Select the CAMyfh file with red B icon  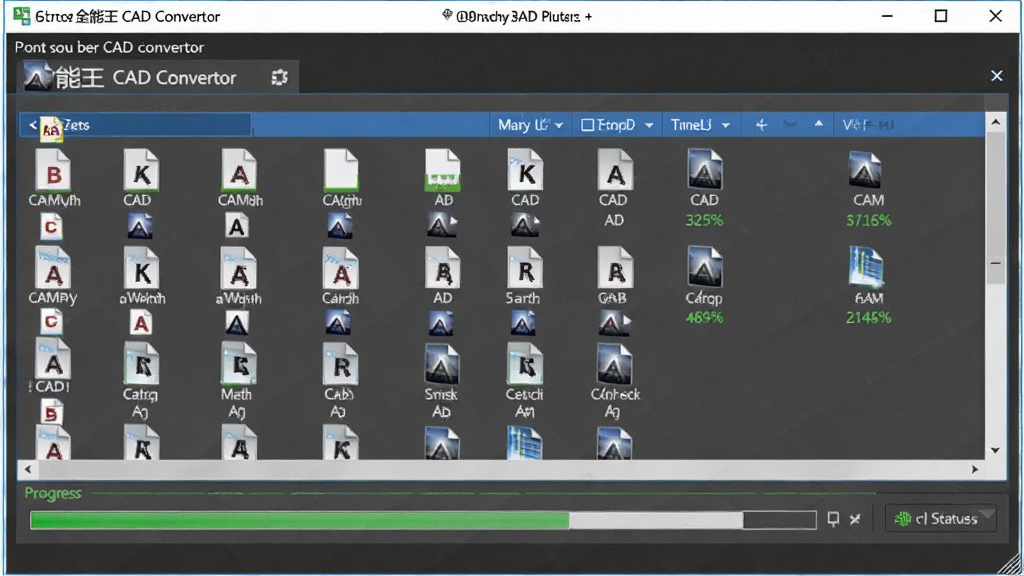[54, 178]
